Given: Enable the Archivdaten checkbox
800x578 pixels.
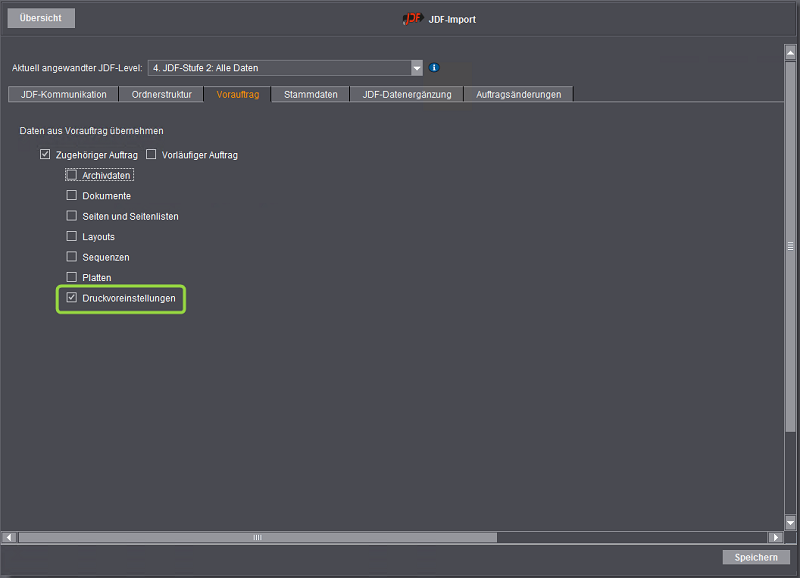Looking at the screenshot, I should [x=72, y=175].
